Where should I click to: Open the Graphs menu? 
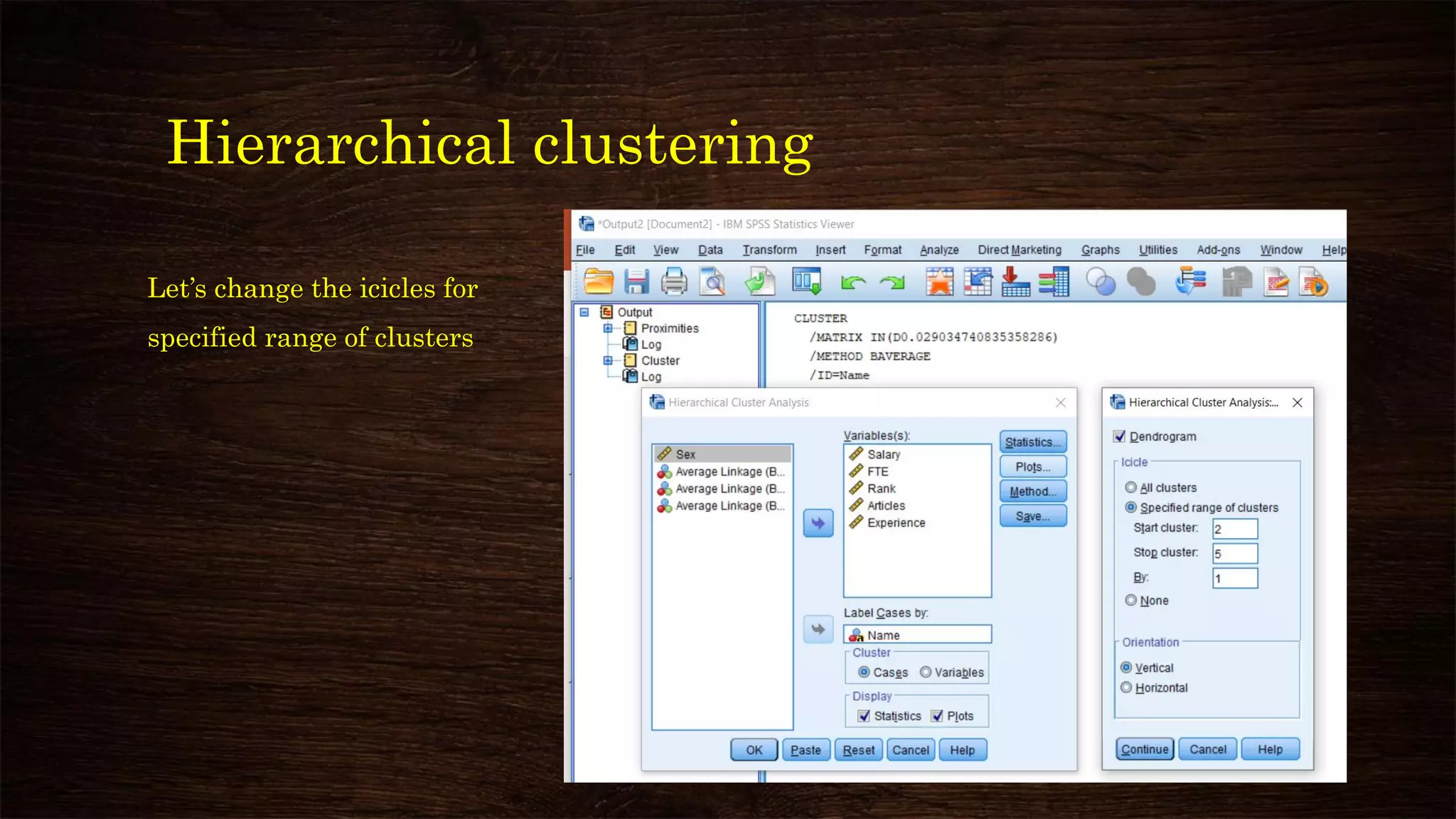(1101, 250)
